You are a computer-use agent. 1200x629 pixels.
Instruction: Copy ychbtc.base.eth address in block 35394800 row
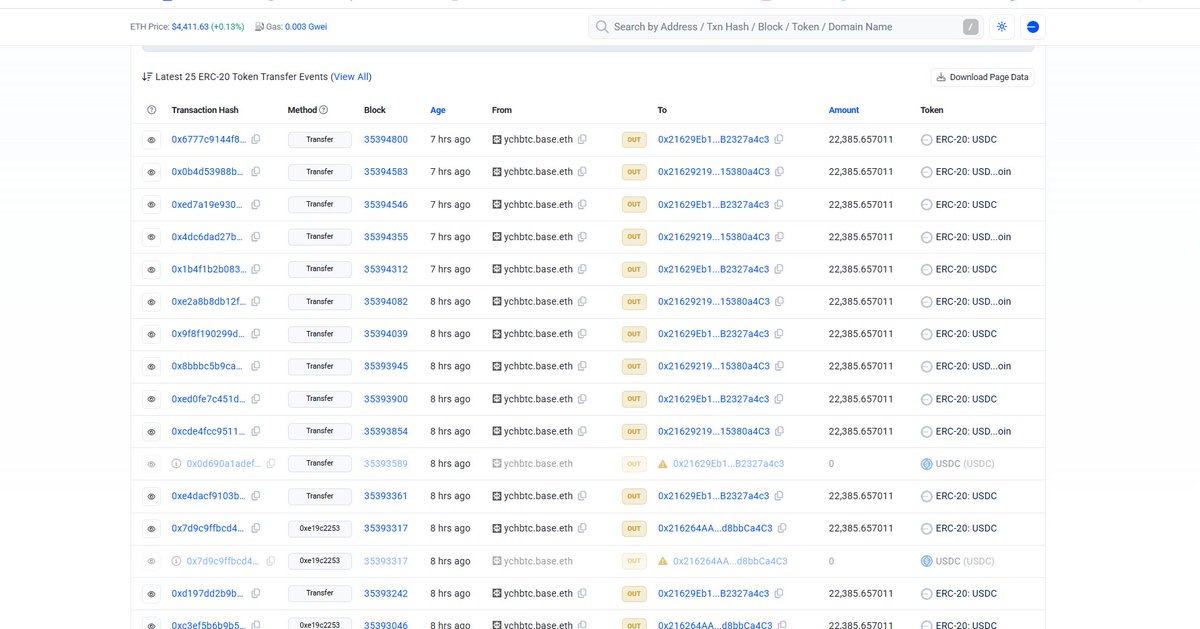pos(582,139)
